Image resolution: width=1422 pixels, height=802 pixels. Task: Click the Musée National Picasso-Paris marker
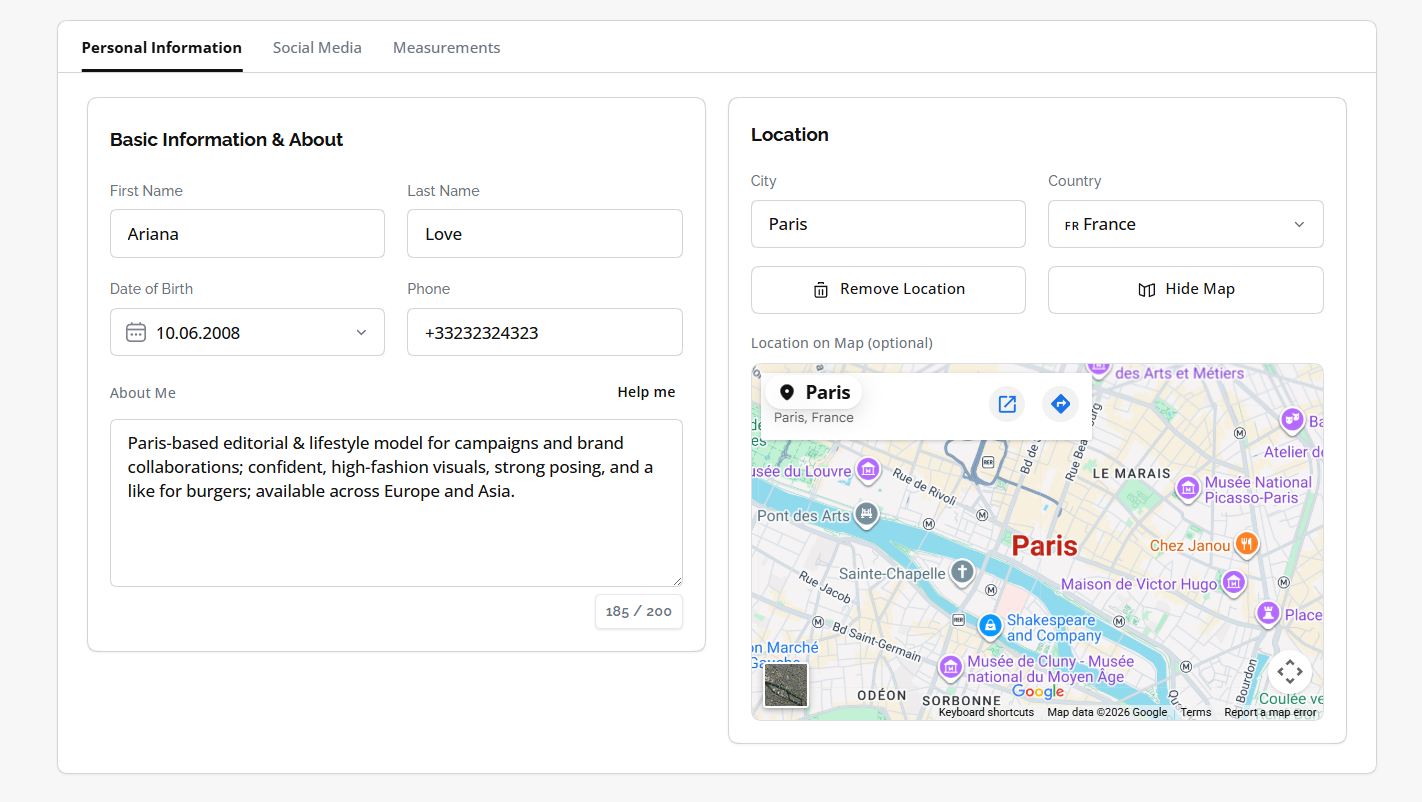[1188, 488]
